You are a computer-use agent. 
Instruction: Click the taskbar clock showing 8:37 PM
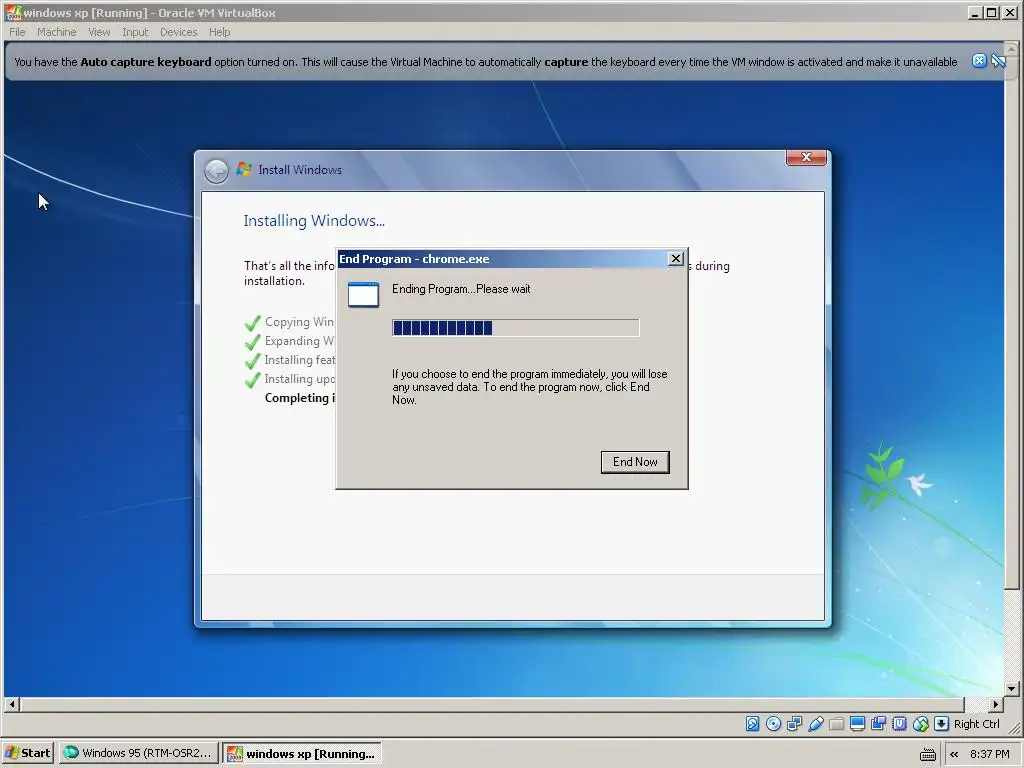point(989,754)
